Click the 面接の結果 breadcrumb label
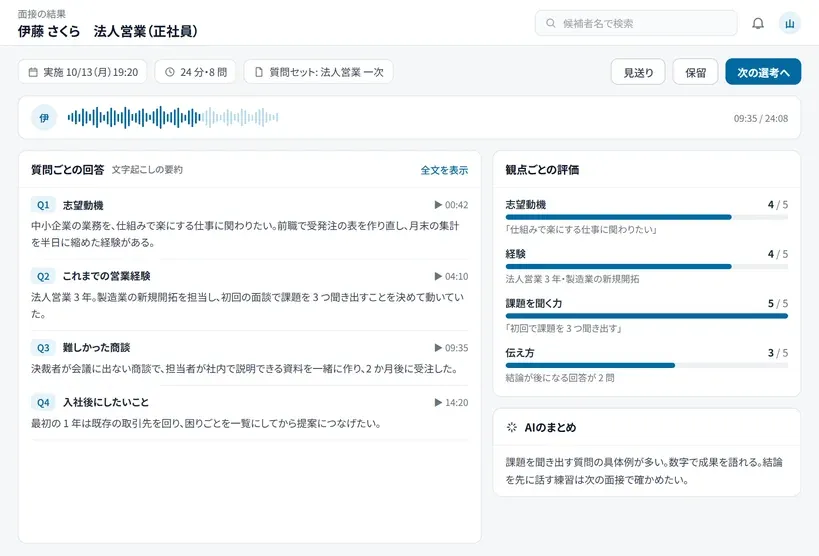 click(42, 14)
